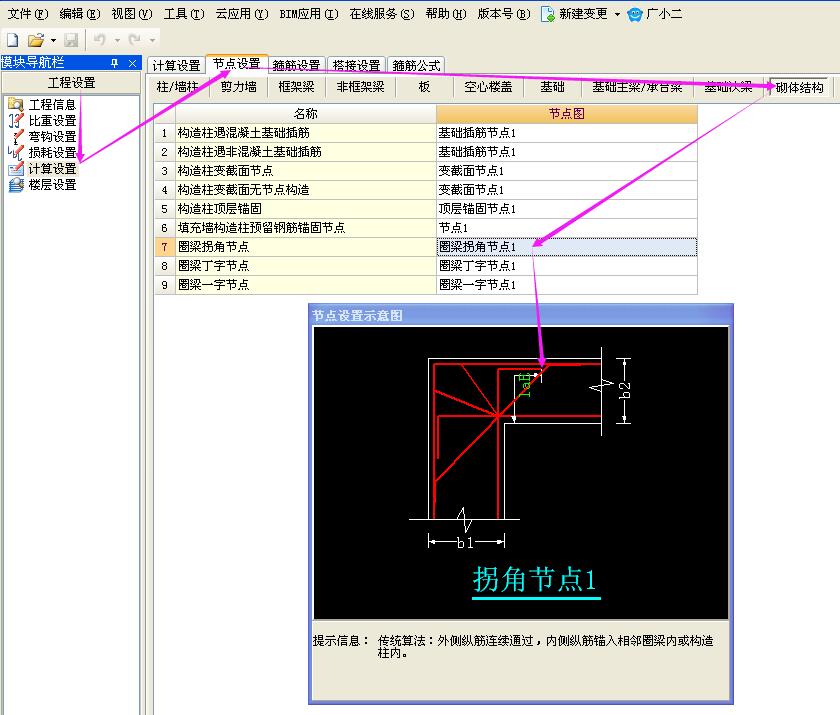Click the 圈梁丁字节点1 value cell

567,266
